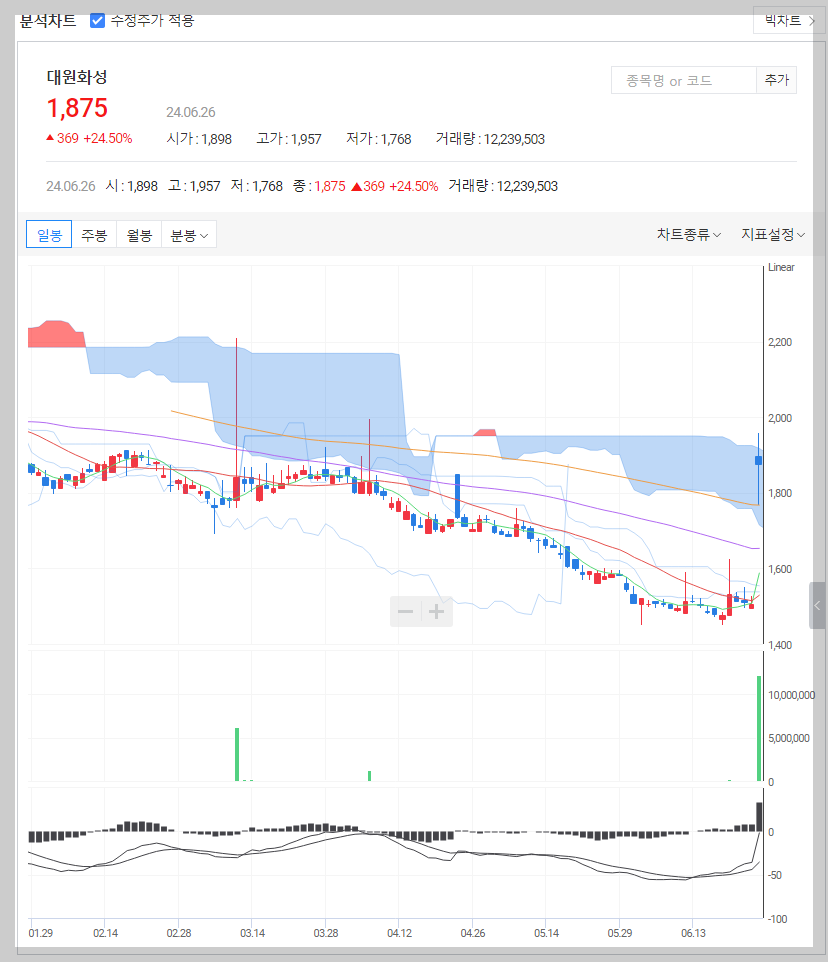Image resolution: width=828 pixels, height=962 pixels.
Task: Open the 빅차트 link
Action: (x=790, y=20)
